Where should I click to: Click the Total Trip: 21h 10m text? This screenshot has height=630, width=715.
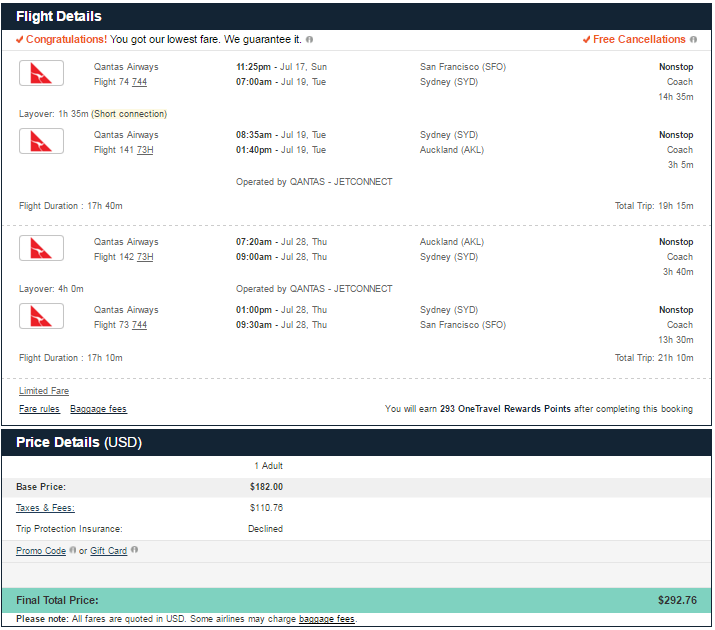(654, 358)
